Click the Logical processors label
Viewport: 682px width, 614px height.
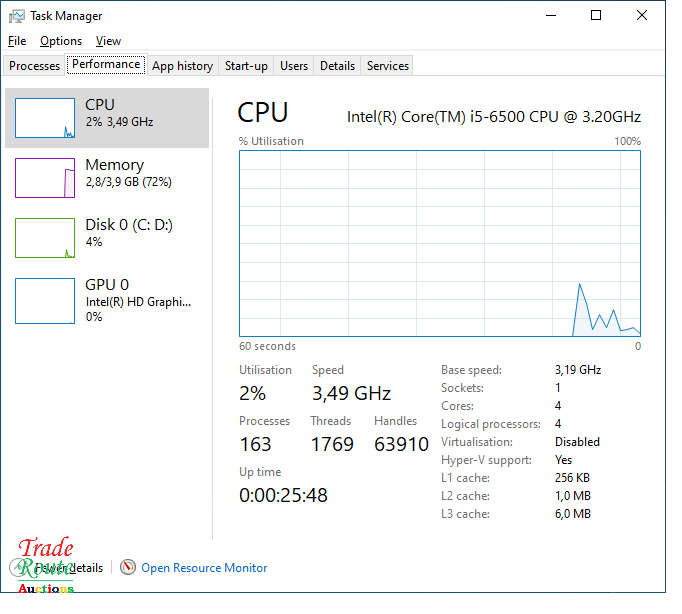coord(491,424)
